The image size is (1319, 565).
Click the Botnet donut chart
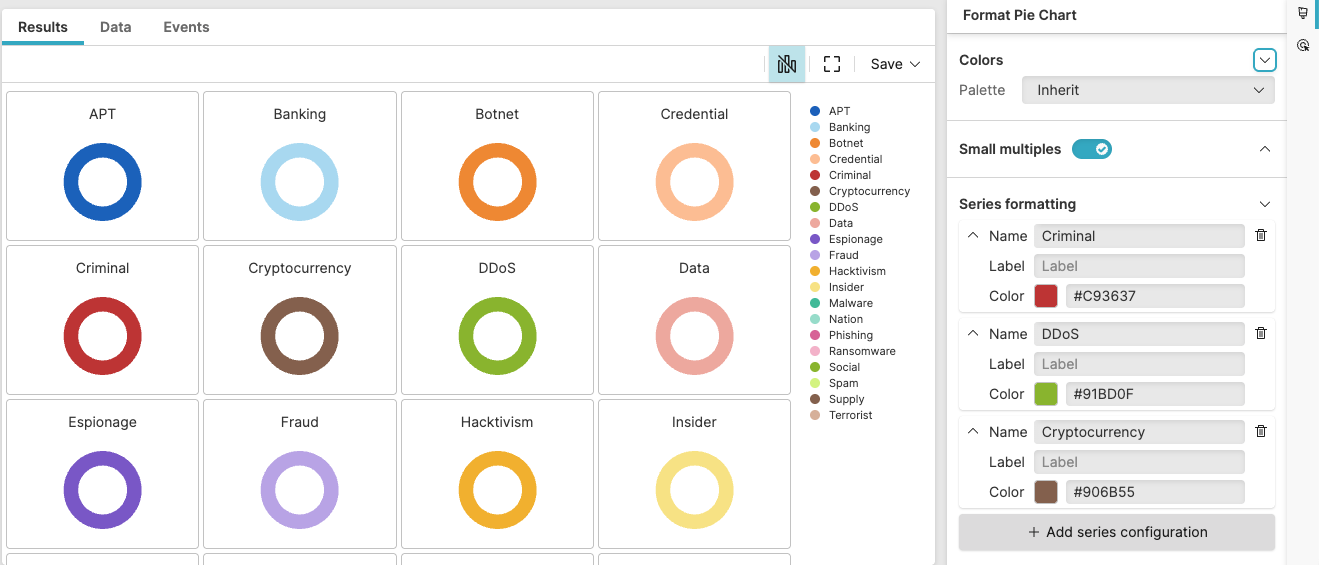tap(497, 182)
